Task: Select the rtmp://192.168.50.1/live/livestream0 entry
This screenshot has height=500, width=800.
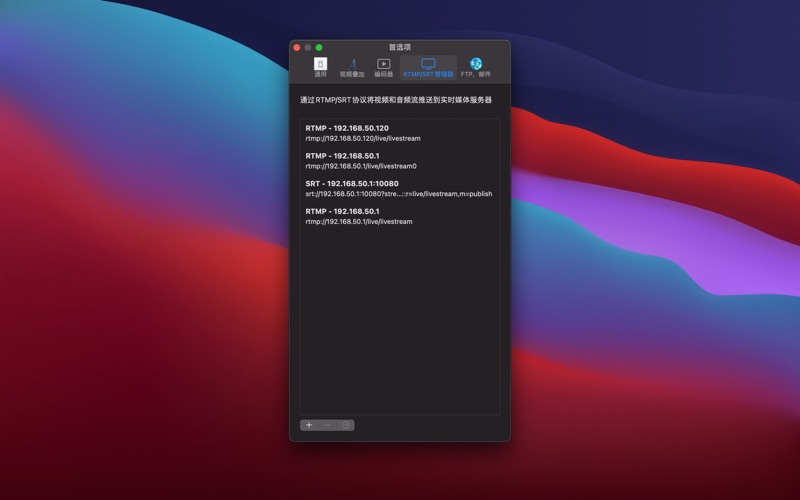Action: (361, 166)
